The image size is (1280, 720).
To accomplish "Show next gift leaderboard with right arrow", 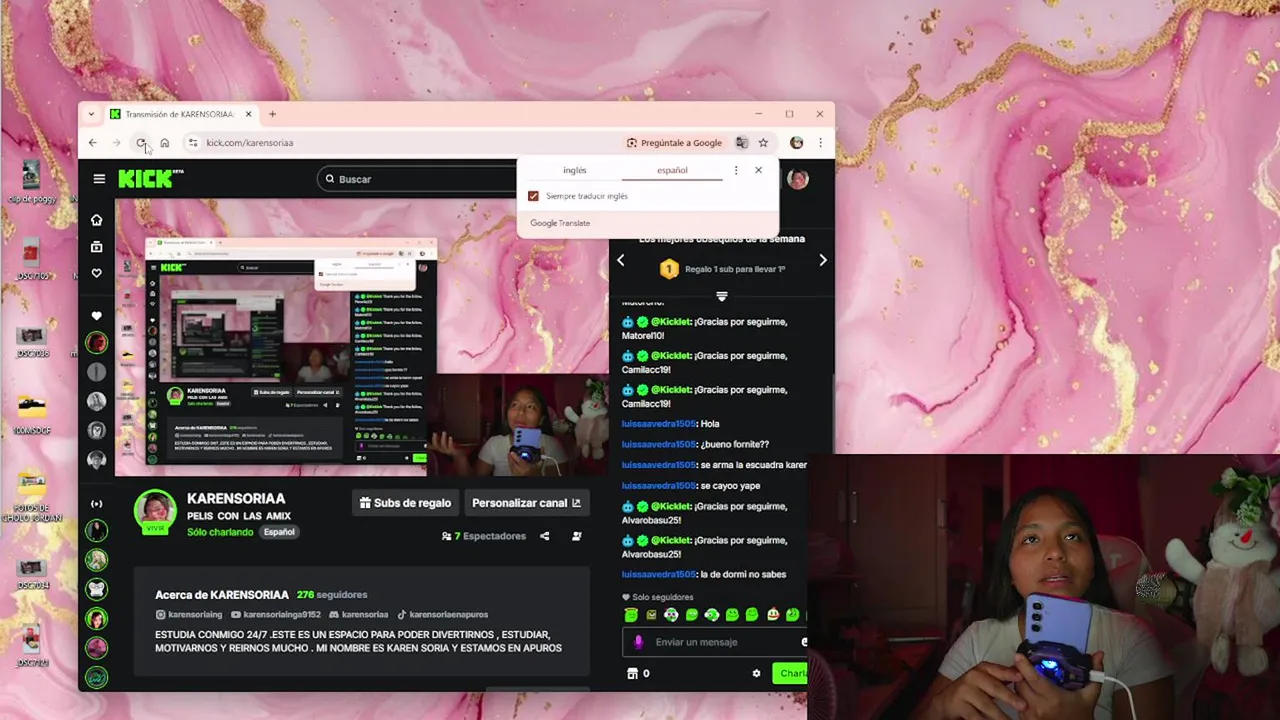I will click(x=822, y=260).
